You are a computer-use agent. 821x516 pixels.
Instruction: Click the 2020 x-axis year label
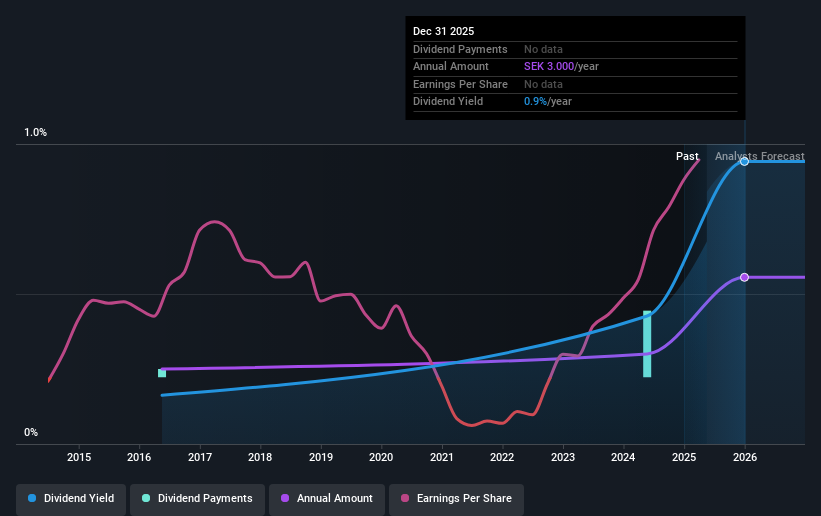pyautogui.click(x=381, y=457)
